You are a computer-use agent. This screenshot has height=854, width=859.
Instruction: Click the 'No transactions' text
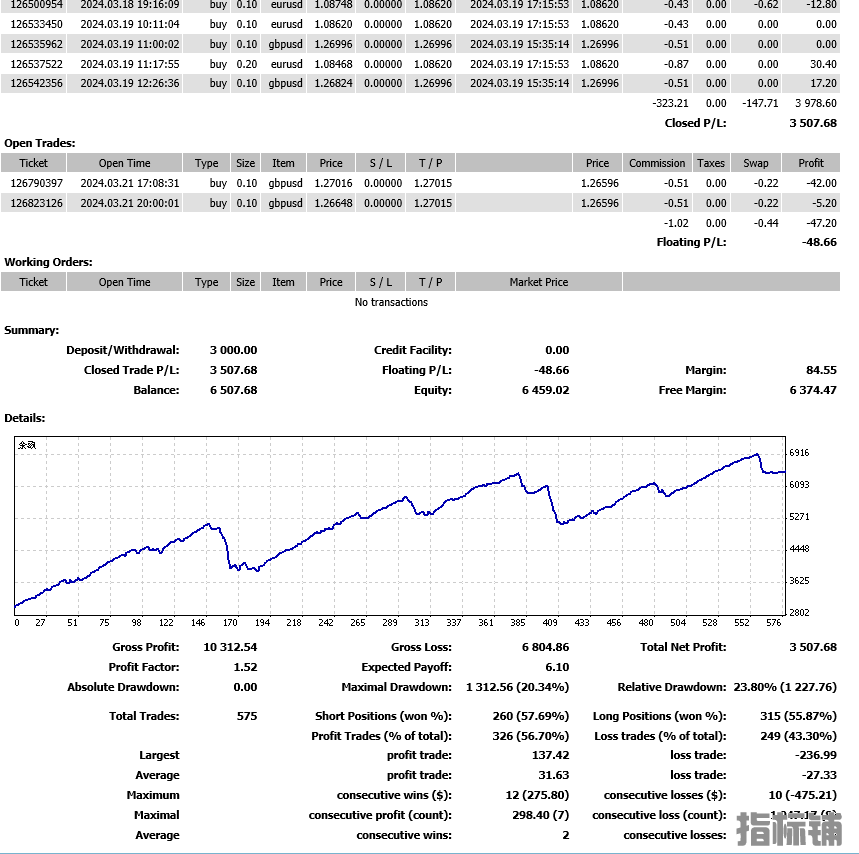coord(391,302)
